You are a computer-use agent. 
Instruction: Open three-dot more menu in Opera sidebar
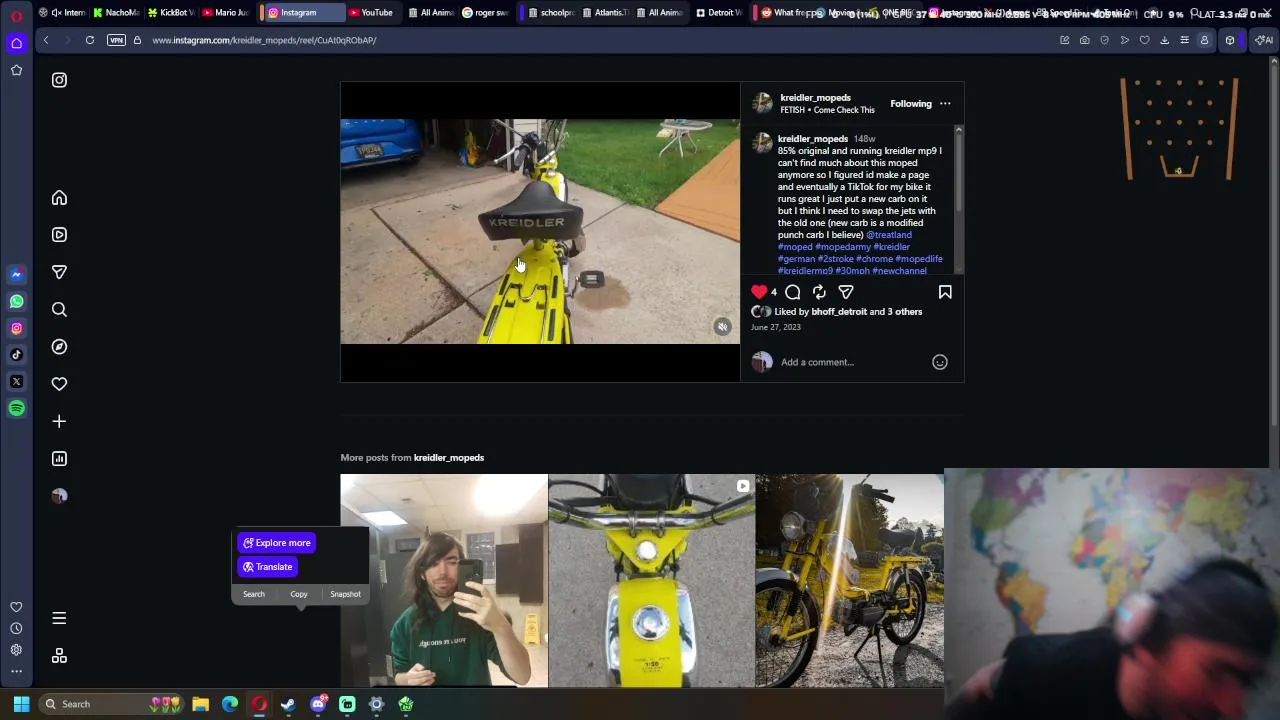[x=16, y=671]
